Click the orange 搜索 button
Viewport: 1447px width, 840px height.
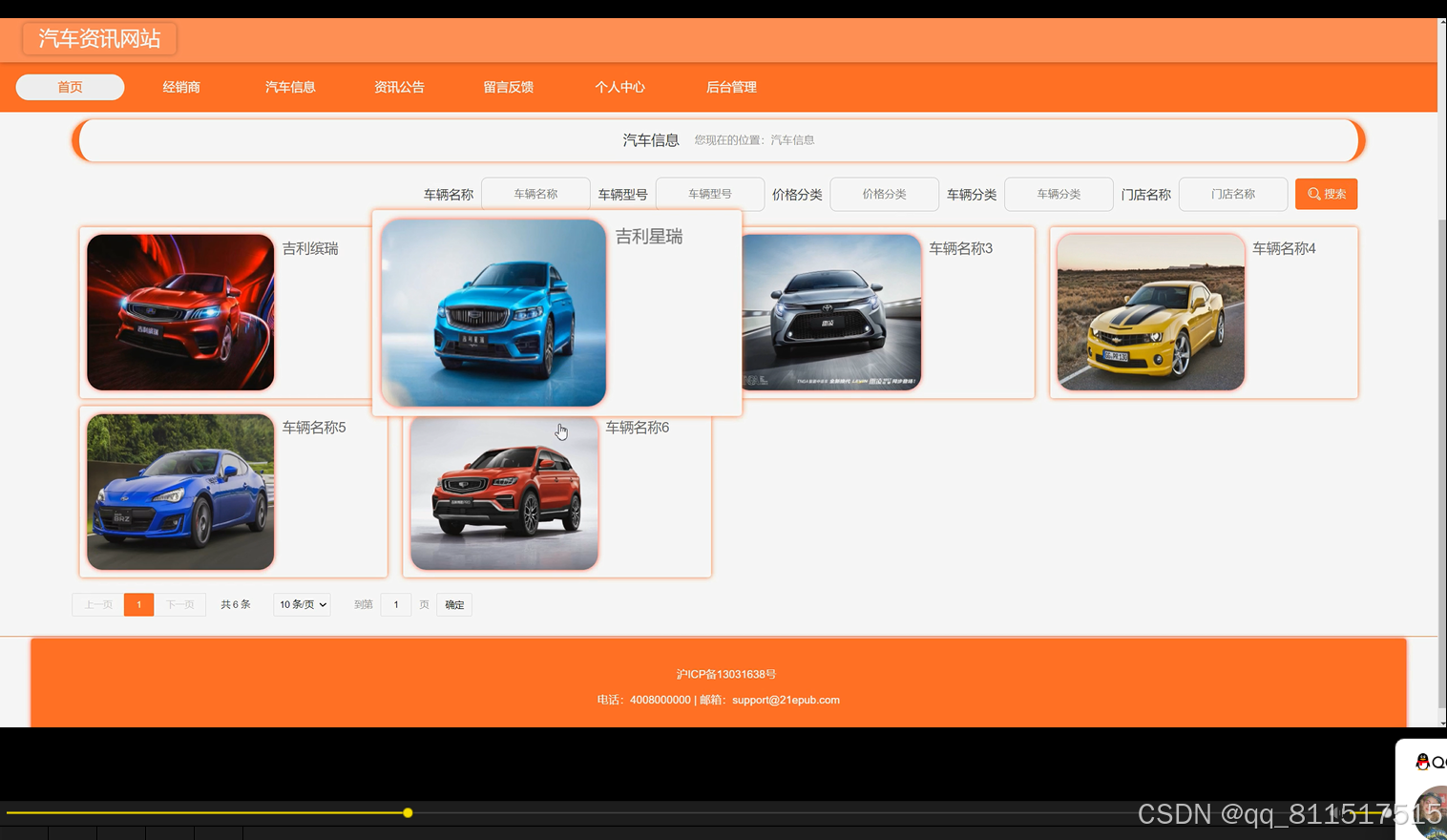(x=1326, y=194)
